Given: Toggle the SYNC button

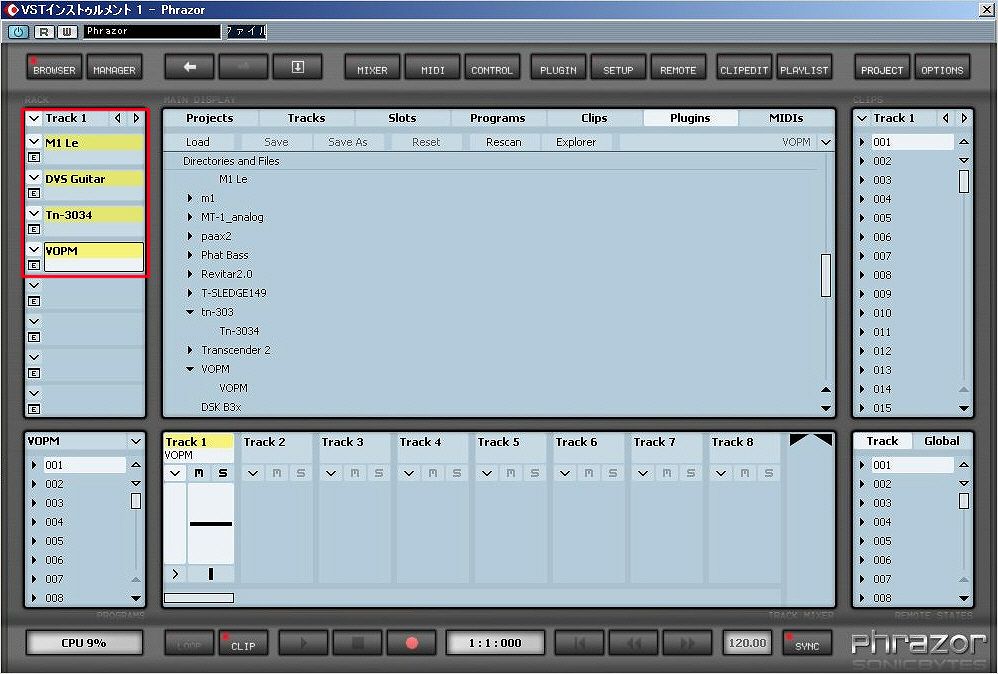Looking at the screenshot, I should point(807,643).
